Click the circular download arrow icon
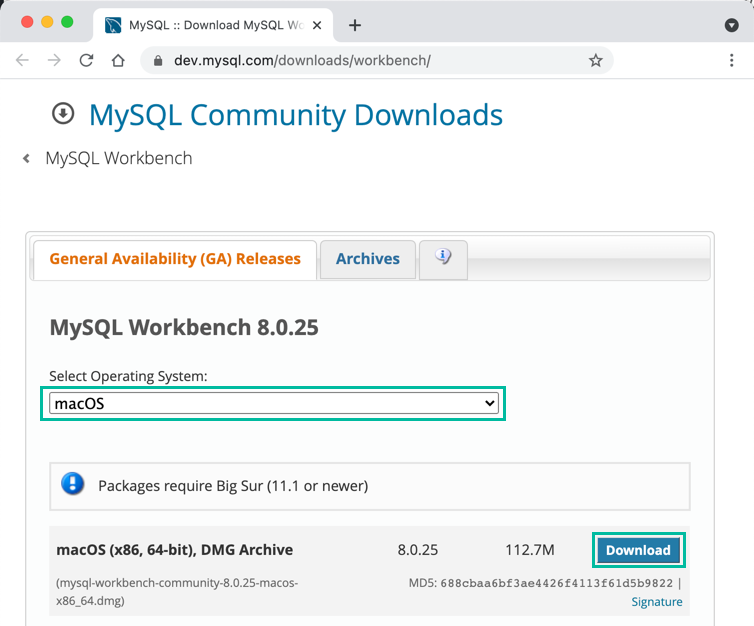Viewport: 754px width, 626px height. (63, 114)
